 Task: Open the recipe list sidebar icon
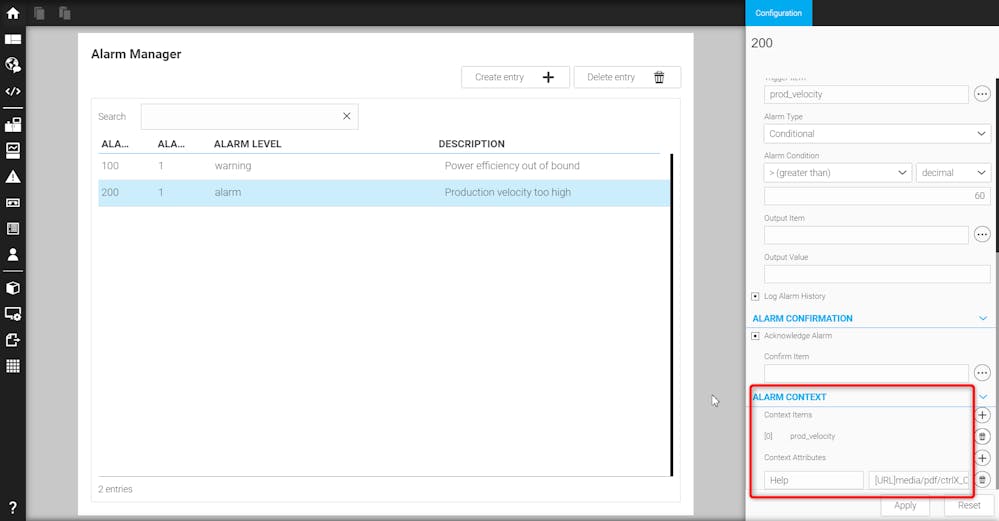coord(13,229)
